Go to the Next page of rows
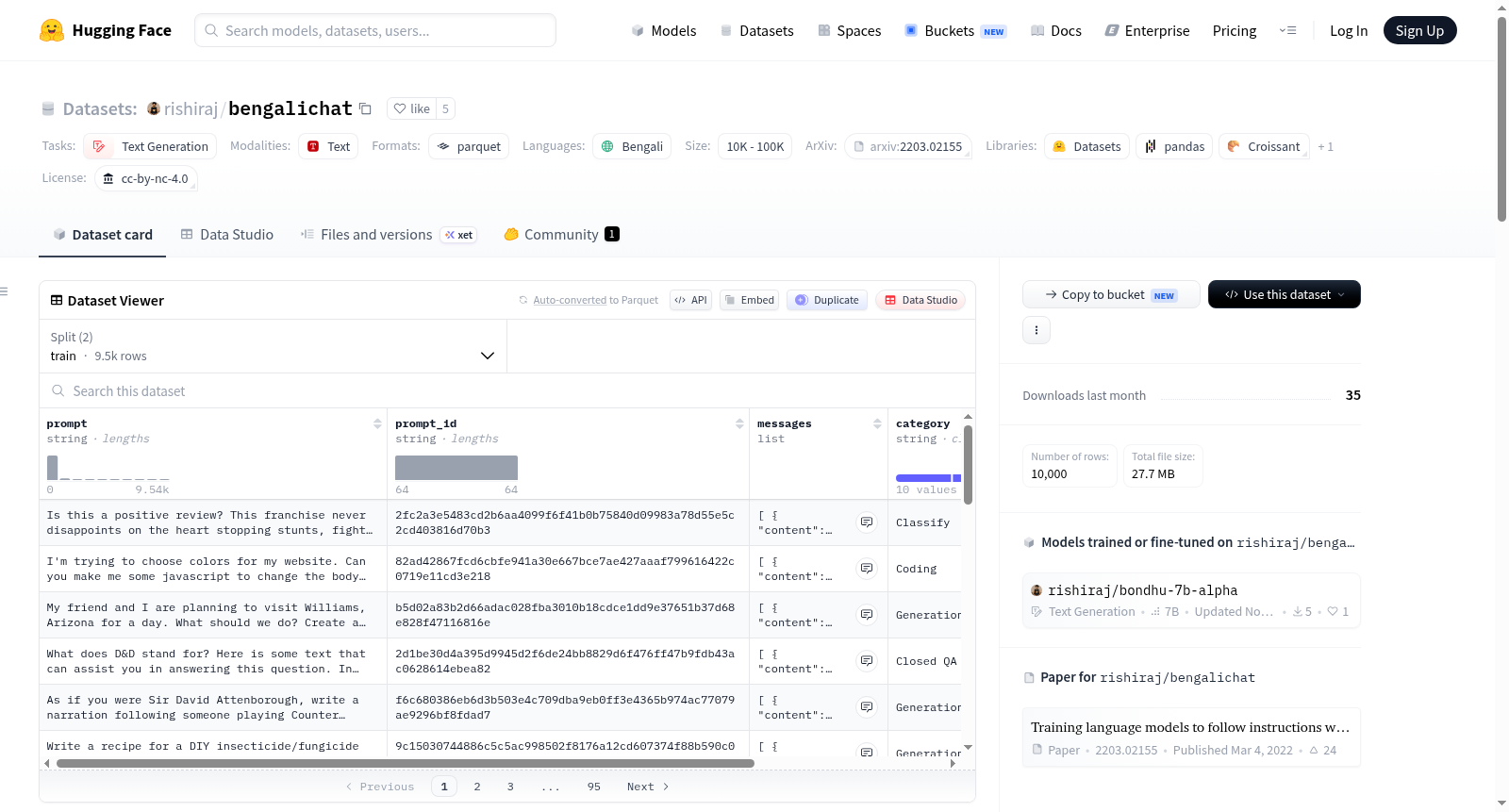 [648, 787]
